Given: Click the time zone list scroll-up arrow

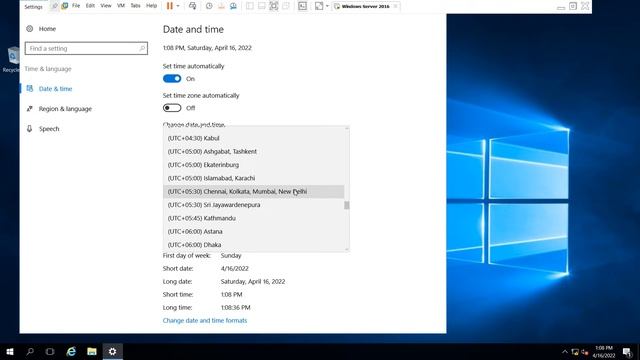Looking at the screenshot, I should tap(347, 129).
